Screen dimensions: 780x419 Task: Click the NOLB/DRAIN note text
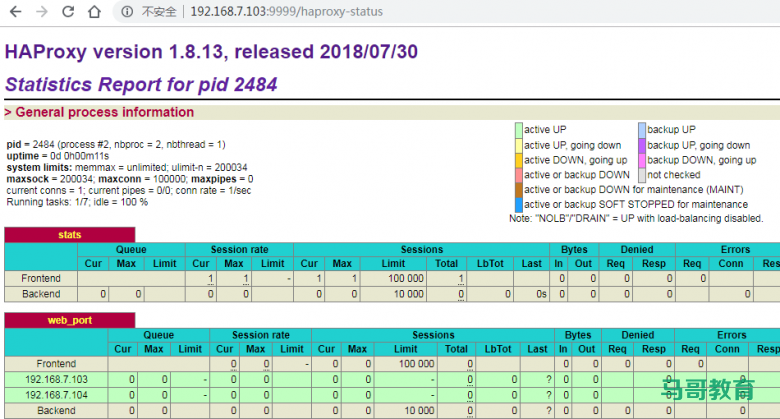[x=636, y=218]
